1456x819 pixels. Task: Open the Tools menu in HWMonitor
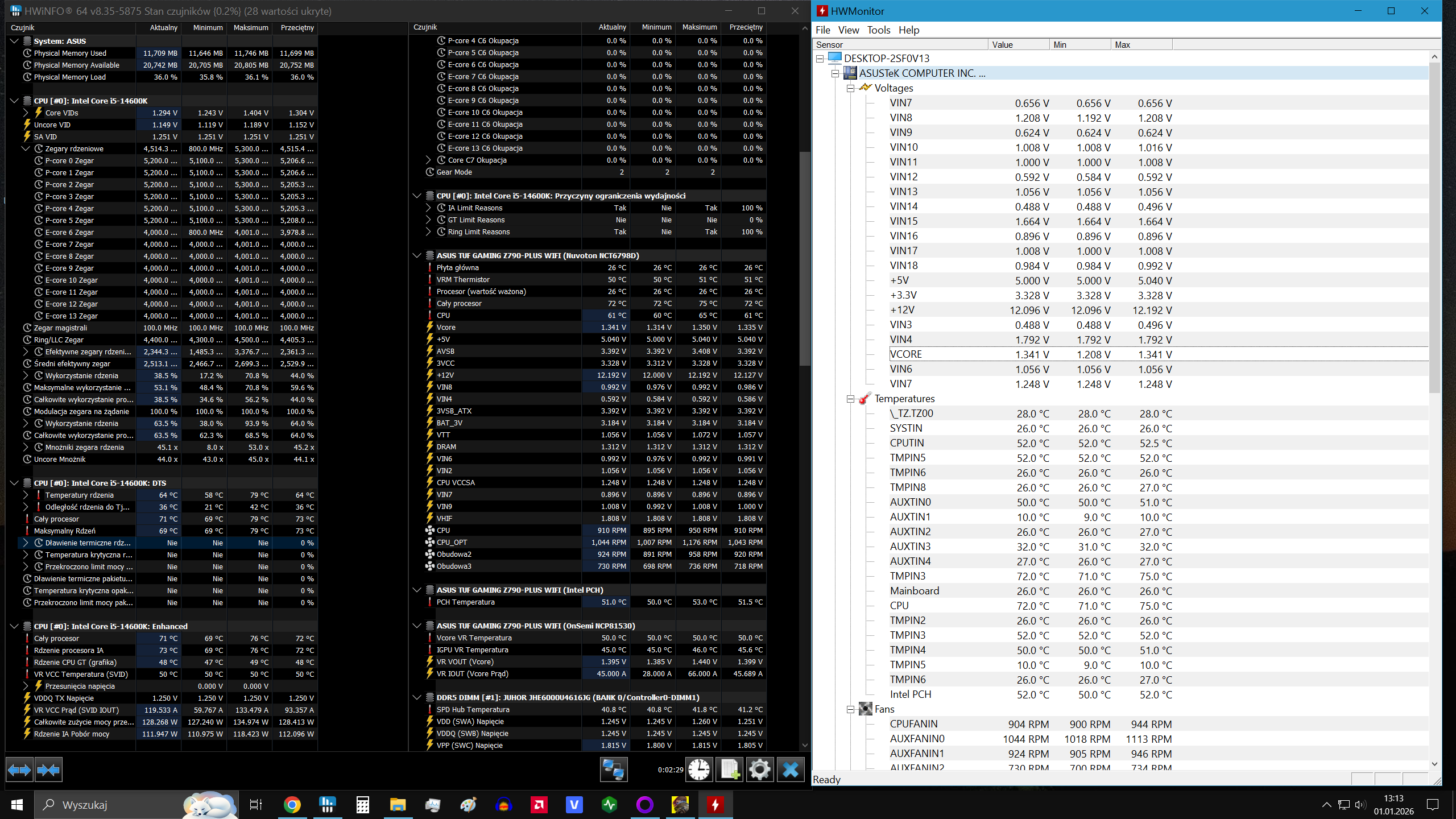[878, 30]
